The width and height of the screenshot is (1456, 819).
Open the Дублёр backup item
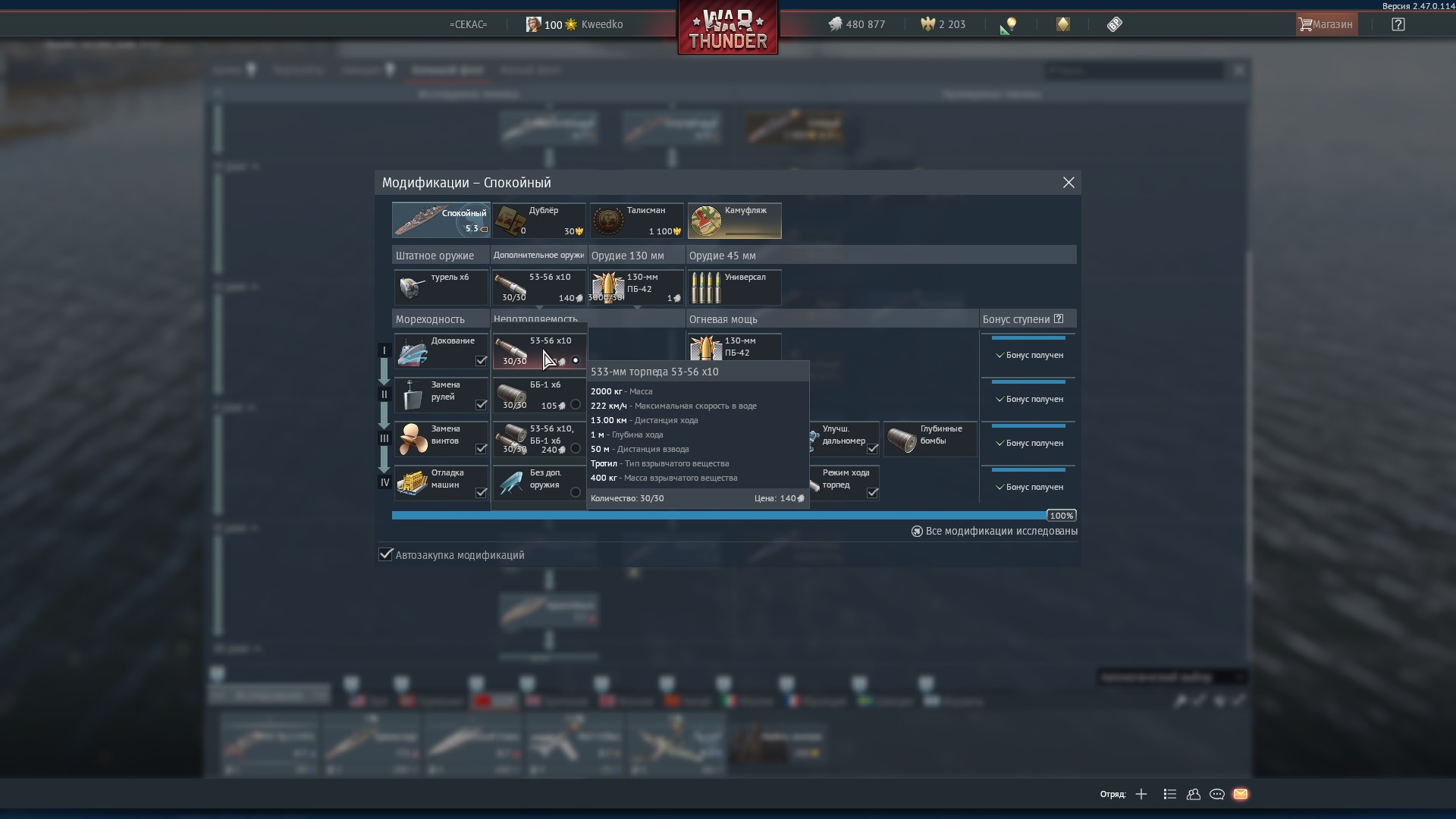(539, 221)
